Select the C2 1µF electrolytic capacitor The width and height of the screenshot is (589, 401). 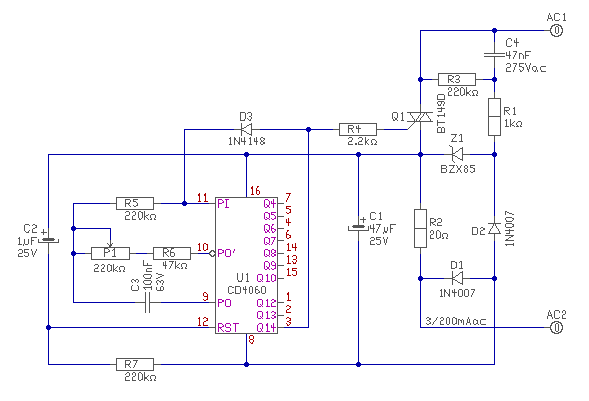48,240
